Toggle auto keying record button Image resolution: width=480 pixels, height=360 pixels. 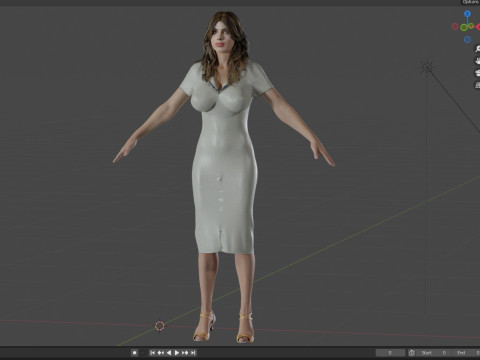(134, 352)
